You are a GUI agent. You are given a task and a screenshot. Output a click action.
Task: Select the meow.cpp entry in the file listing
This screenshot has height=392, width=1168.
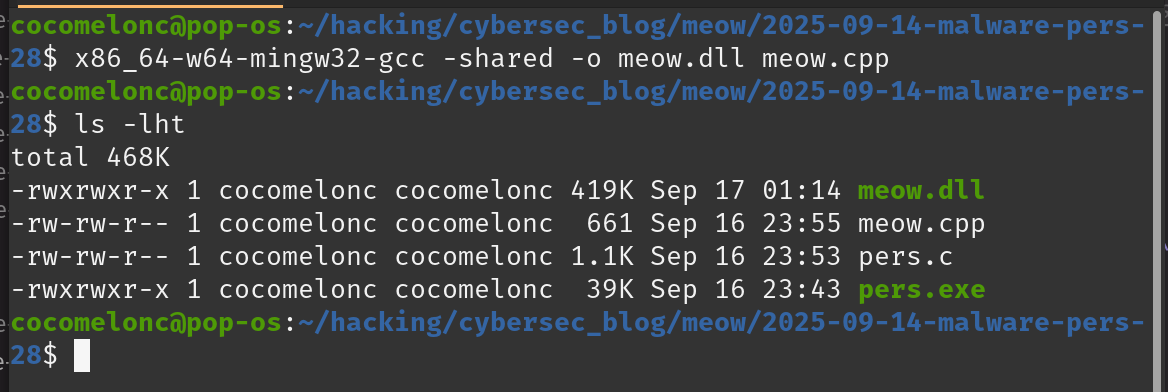click(921, 224)
